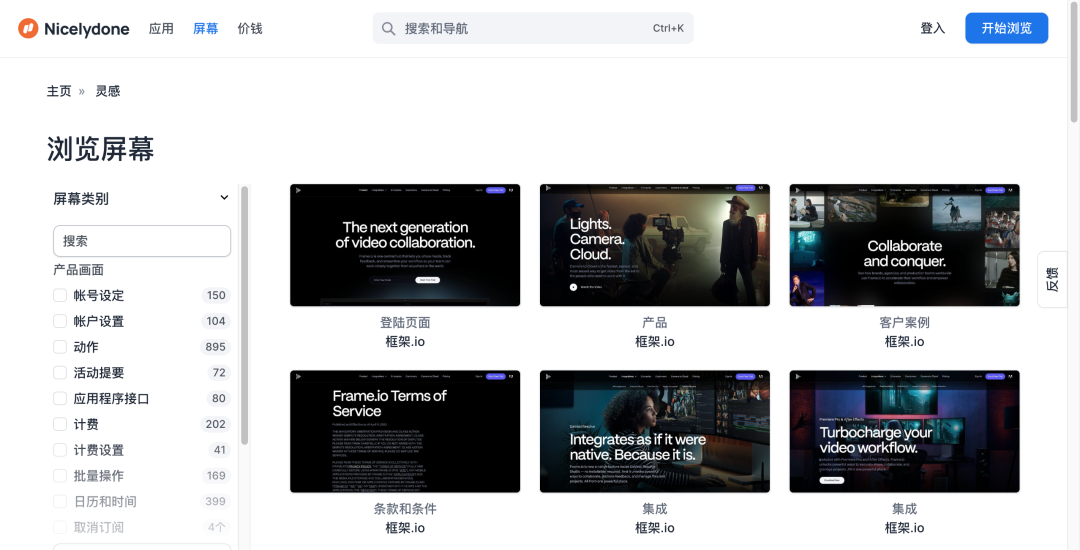Click the 动作 count badge 895
Image resolution: width=1080 pixels, height=550 pixels.
click(216, 347)
